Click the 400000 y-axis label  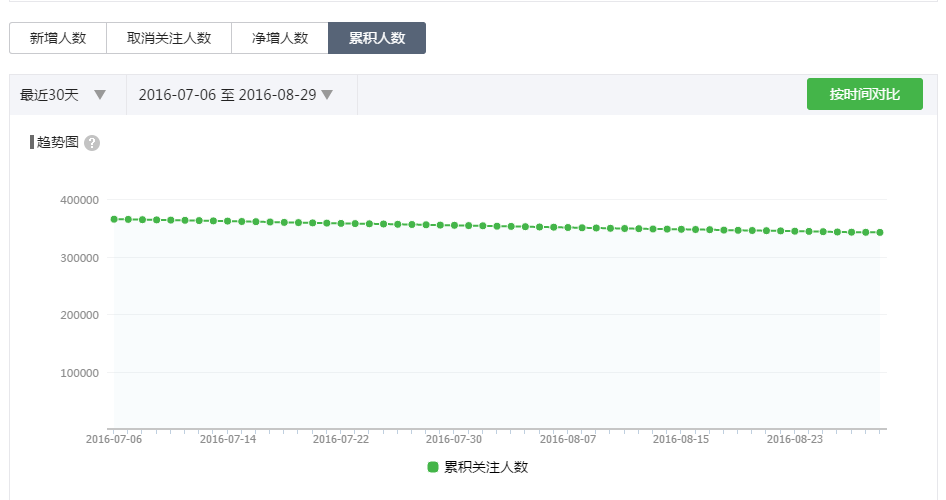[x=81, y=200]
